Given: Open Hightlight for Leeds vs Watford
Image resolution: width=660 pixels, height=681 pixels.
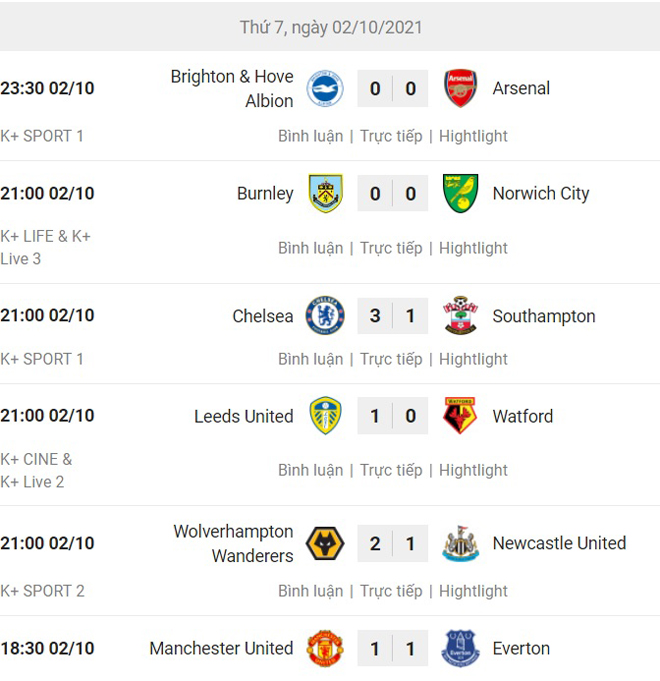Looking at the screenshot, I should pyautogui.click(x=473, y=470).
